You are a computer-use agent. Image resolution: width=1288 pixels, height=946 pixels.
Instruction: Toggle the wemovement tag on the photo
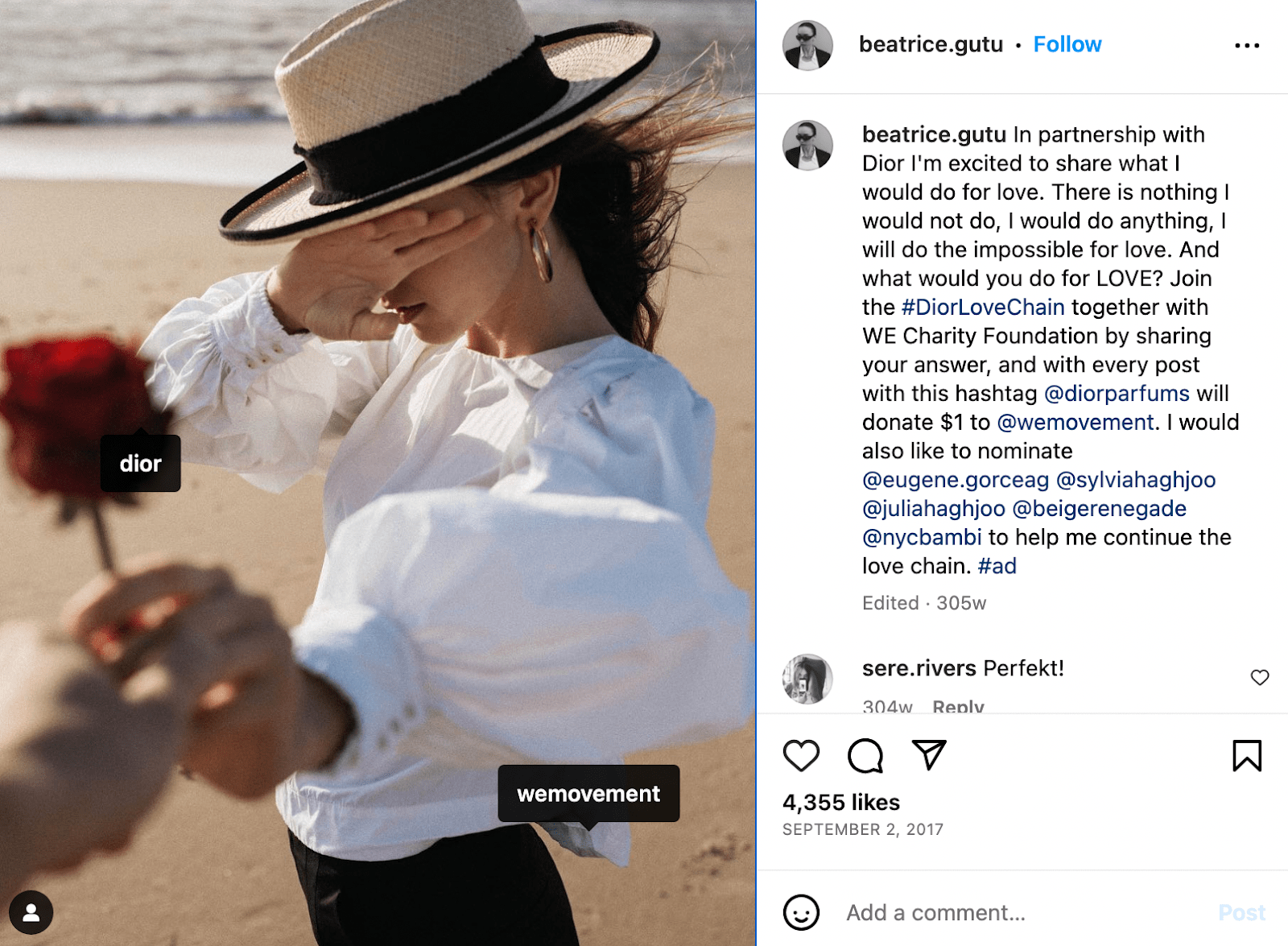coord(589,794)
